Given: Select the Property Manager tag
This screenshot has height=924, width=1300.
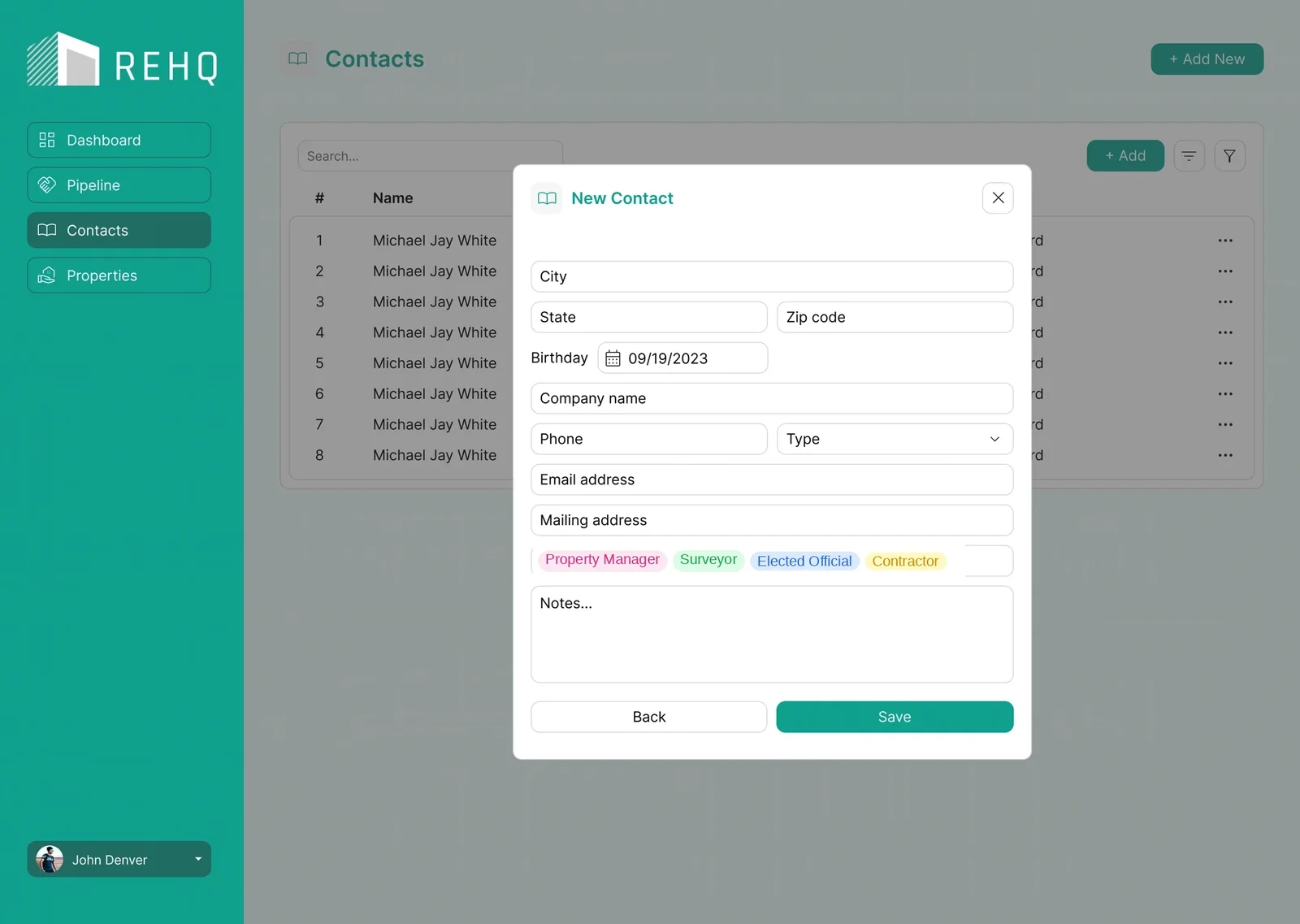Looking at the screenshot, I should (x=602, y=560).
